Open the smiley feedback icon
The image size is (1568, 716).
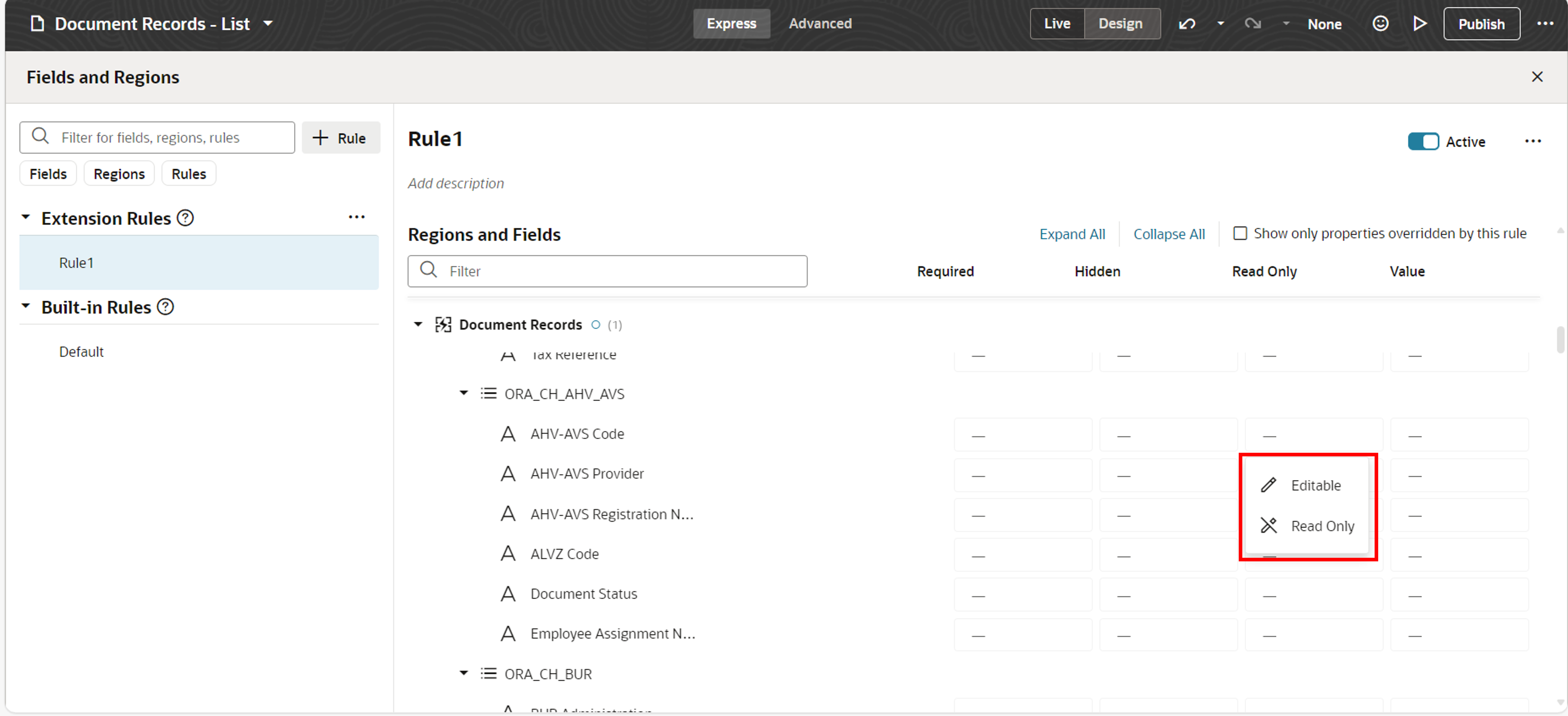coord(1380,24)
